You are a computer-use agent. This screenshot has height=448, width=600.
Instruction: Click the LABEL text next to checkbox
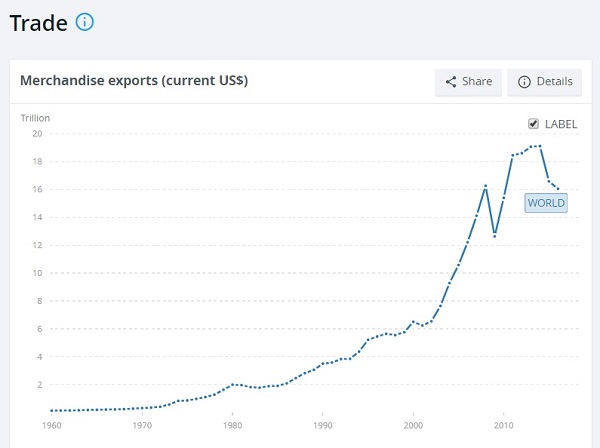click(561, 124)
